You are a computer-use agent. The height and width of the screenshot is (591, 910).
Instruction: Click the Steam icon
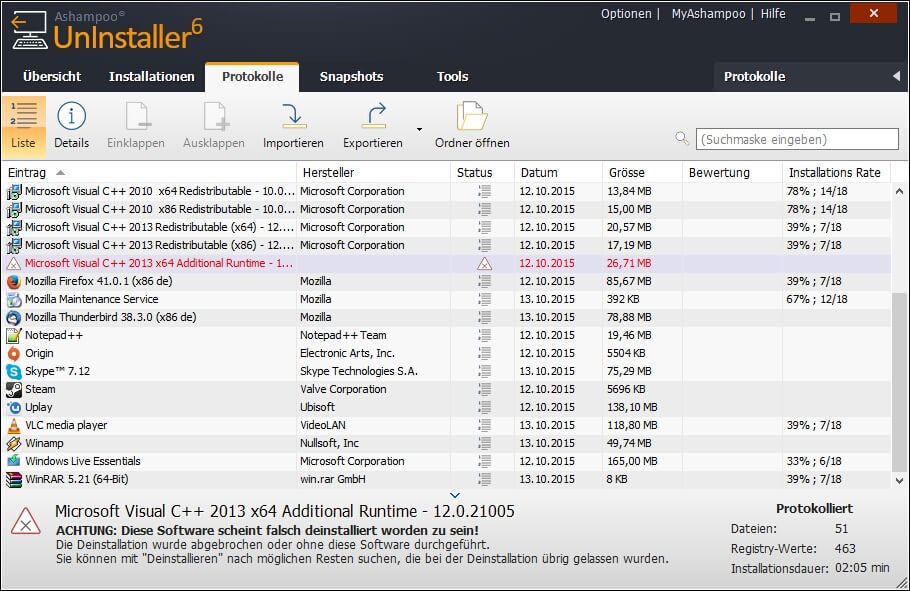(x=14, y=390)
